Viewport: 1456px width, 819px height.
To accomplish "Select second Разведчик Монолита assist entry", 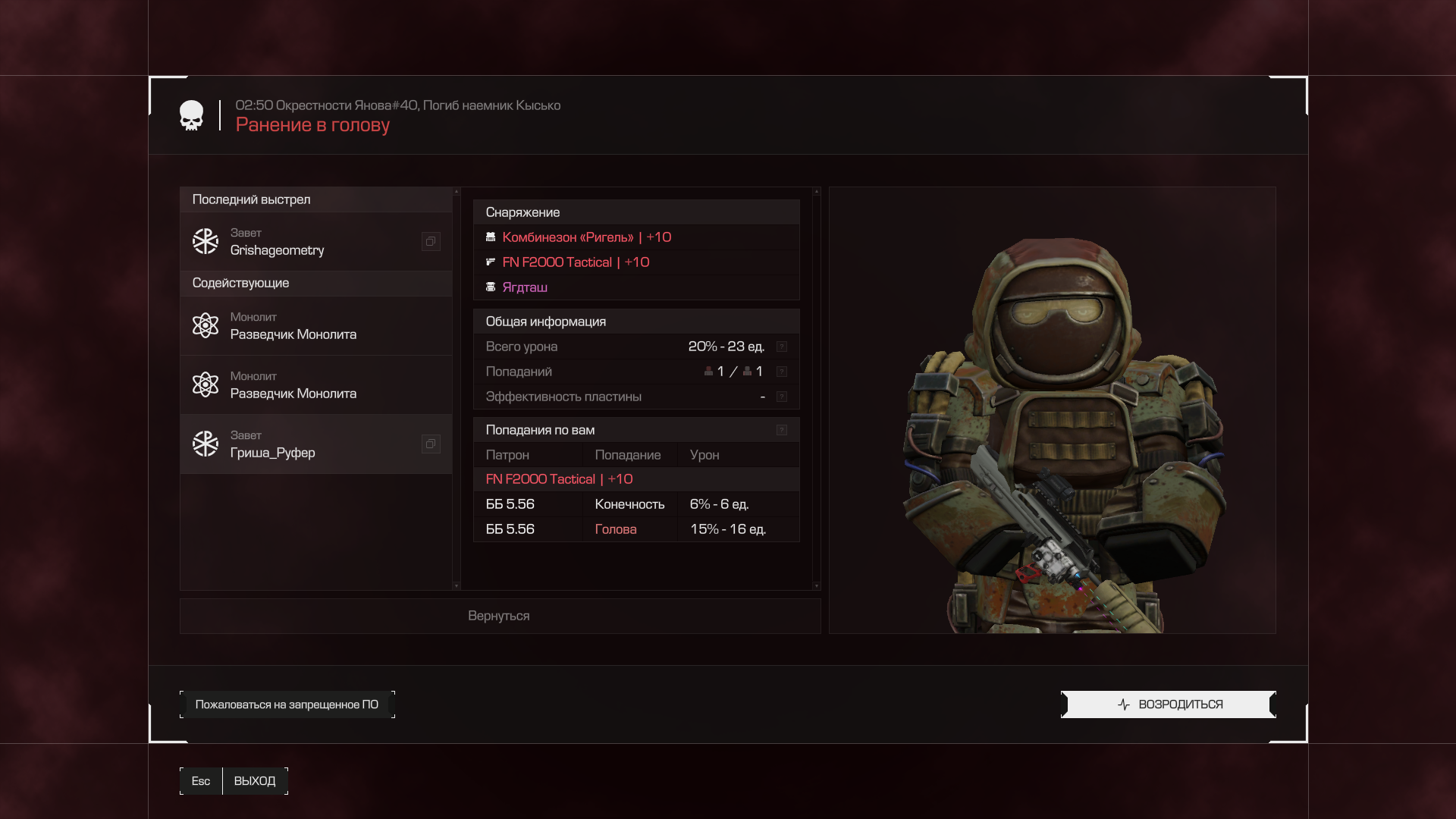I will 316,384.
